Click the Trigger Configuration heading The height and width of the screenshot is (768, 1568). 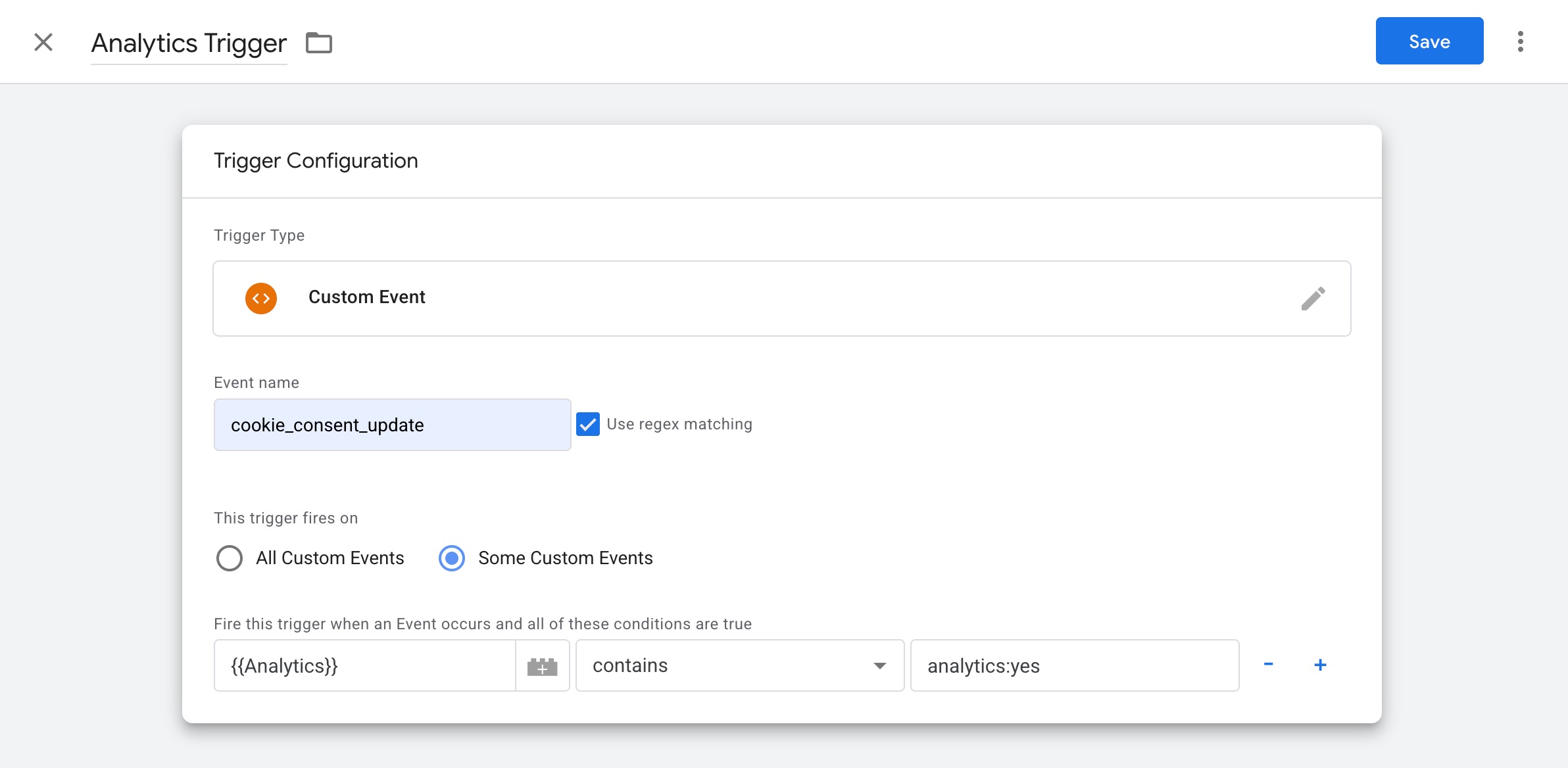click(316, 160)
